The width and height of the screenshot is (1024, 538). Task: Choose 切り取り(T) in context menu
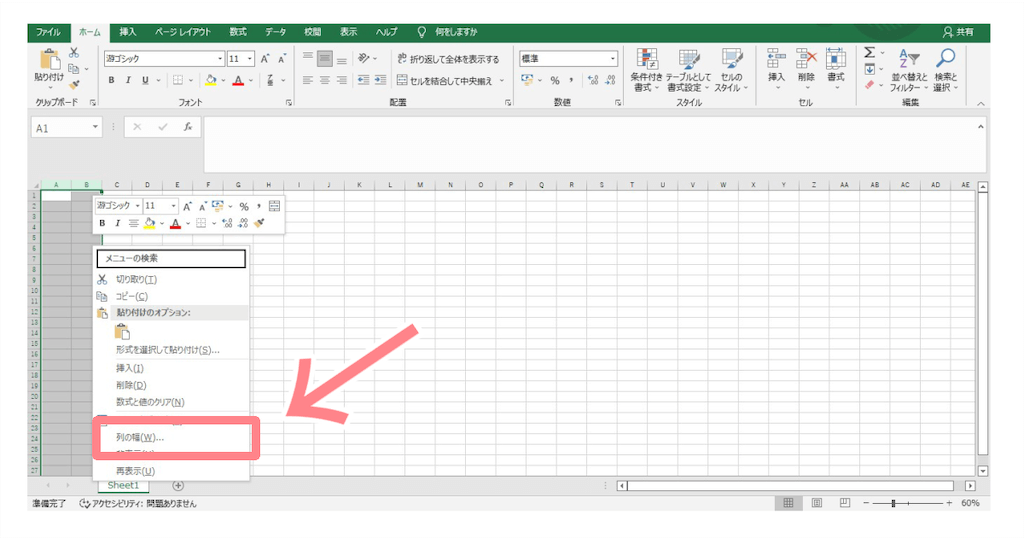pos(172,279)
